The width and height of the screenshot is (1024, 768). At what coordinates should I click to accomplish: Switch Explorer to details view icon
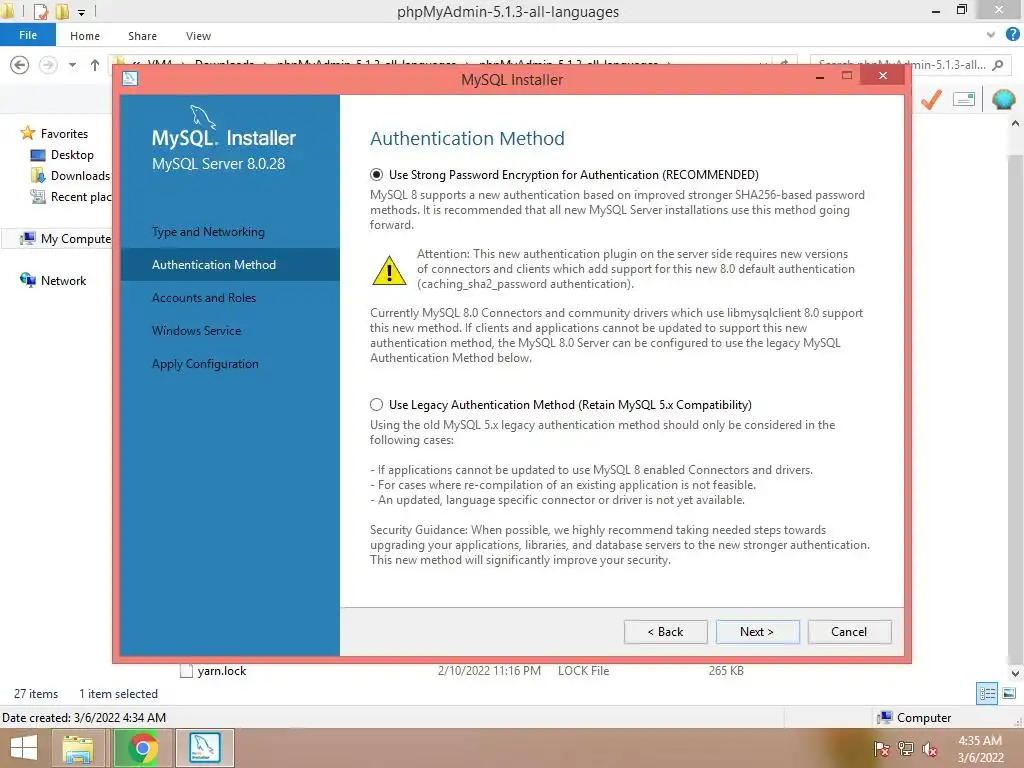(987, 693)
